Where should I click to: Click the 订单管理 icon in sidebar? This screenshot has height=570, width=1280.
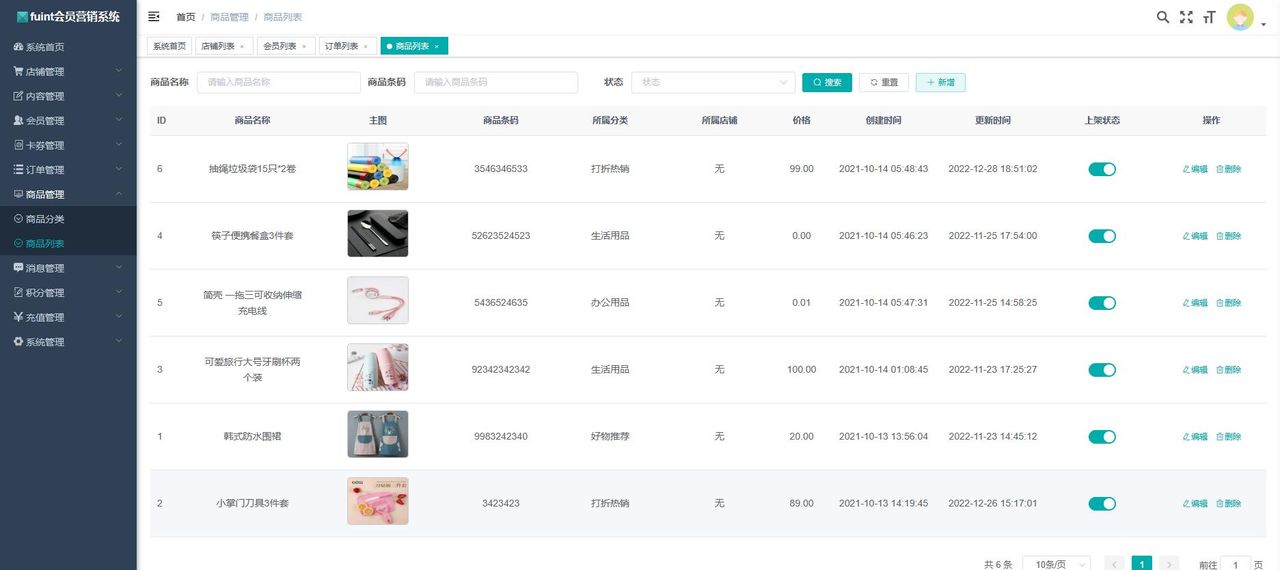click(x=18, y=169)
